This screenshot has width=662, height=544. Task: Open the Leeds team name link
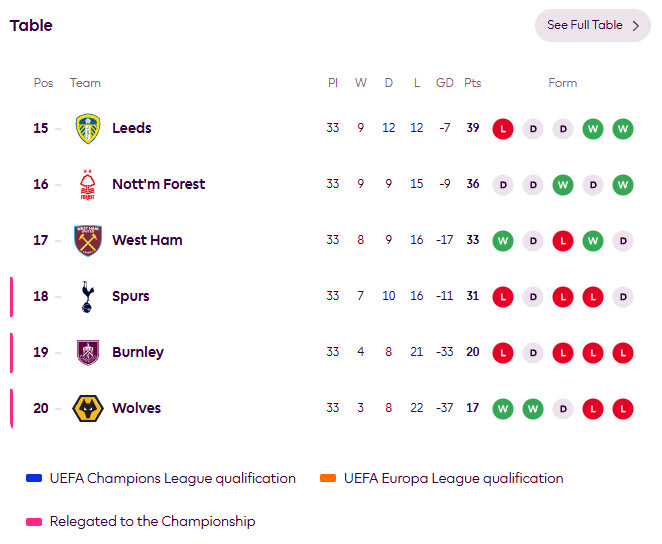[132, 128]
